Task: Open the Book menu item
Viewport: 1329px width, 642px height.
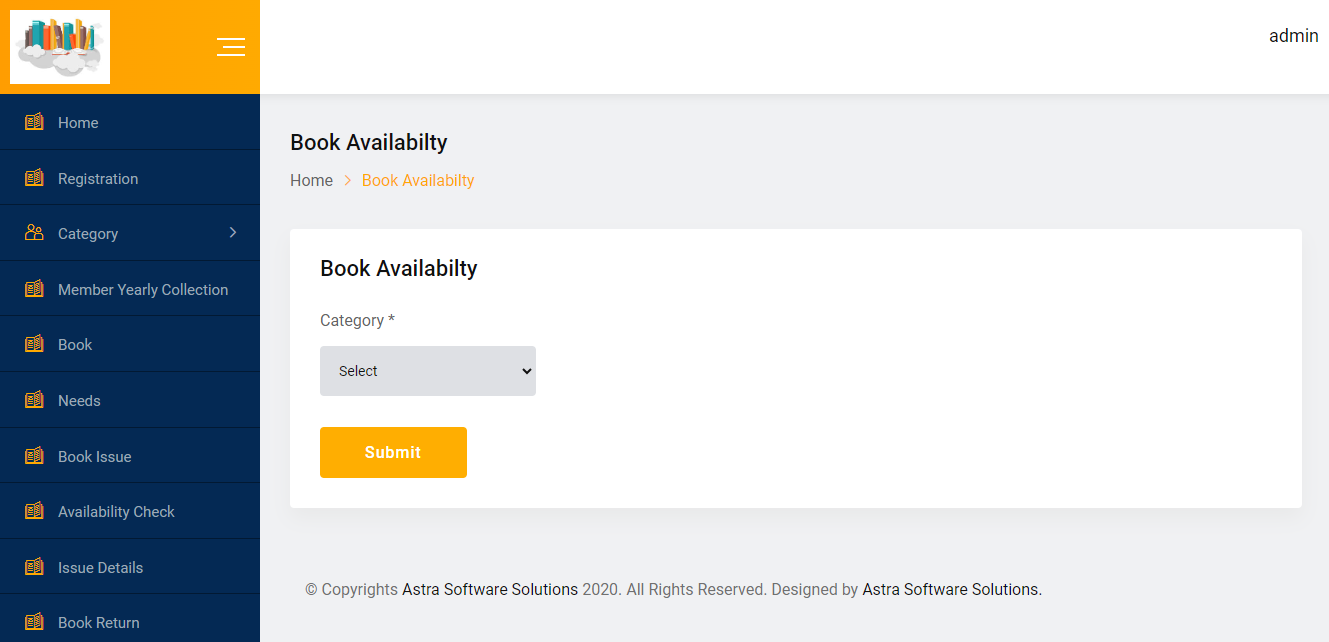Action: (x=130, y=344)
